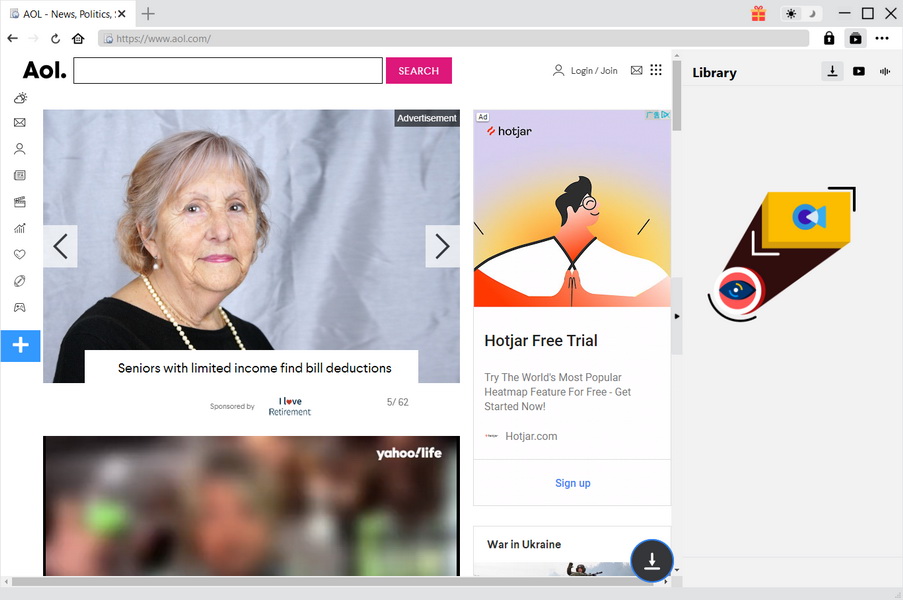Show next slide with right chevron

pyautogui.click(x=442, y=246)
